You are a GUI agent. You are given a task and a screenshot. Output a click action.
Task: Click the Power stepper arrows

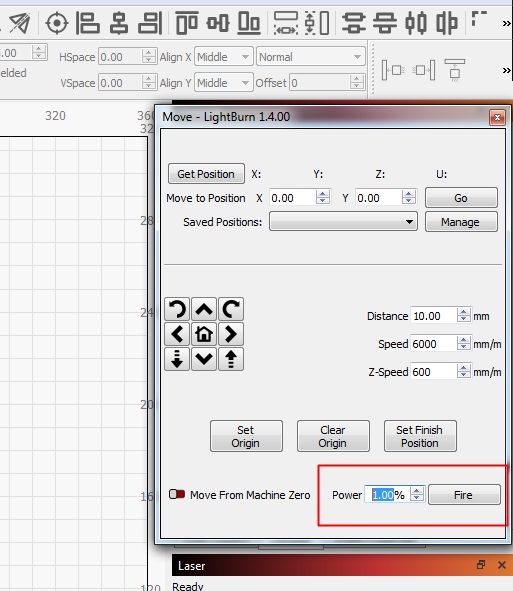417,494
